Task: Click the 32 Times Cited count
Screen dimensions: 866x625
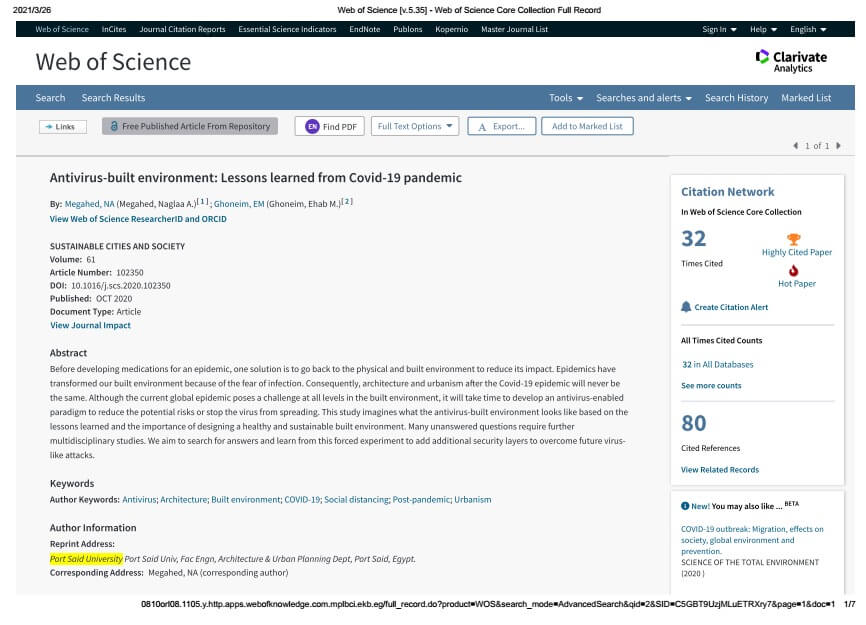Action: click(694, 239)
